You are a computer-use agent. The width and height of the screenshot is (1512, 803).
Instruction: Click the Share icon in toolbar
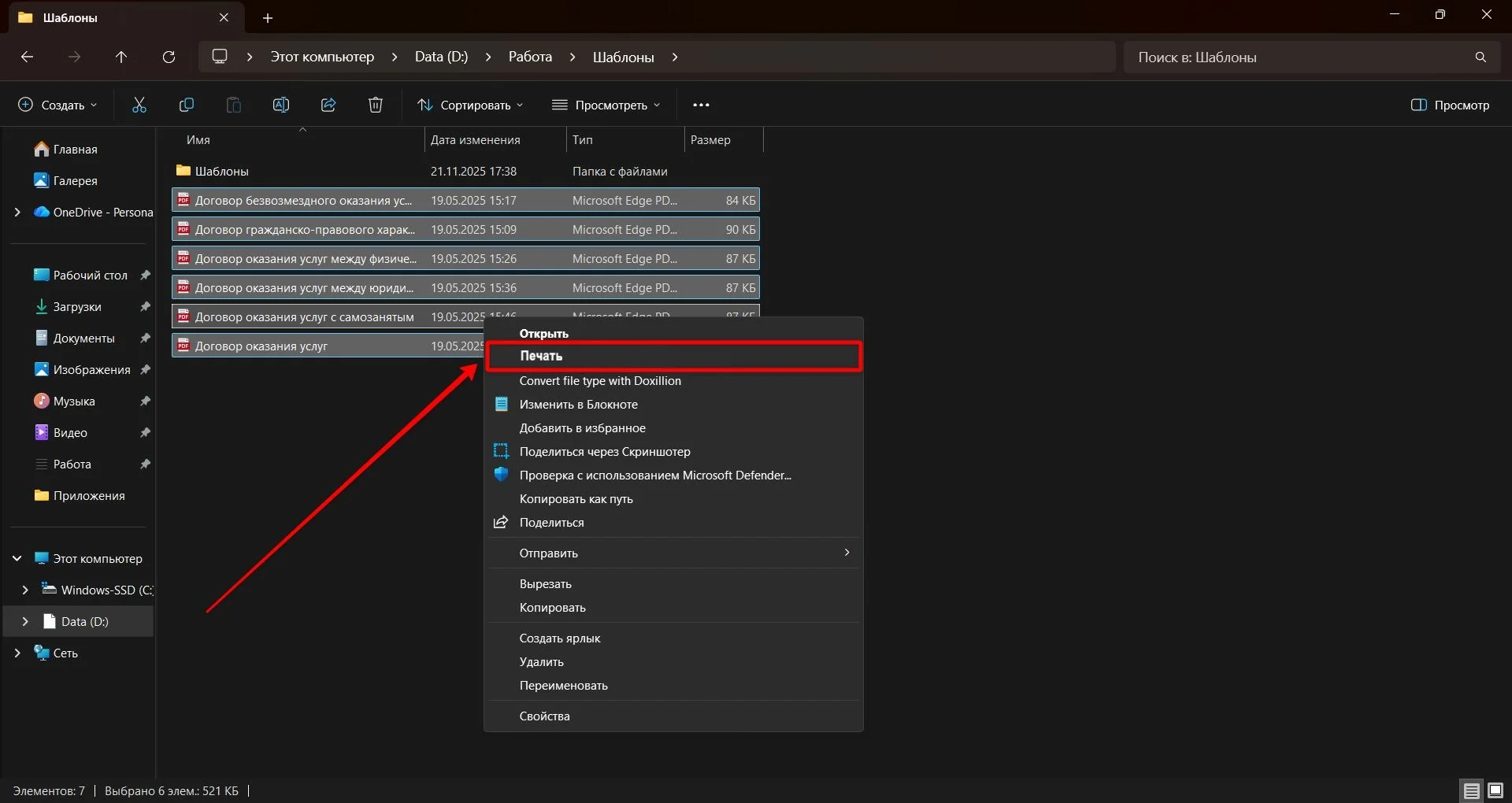[328, 105]
